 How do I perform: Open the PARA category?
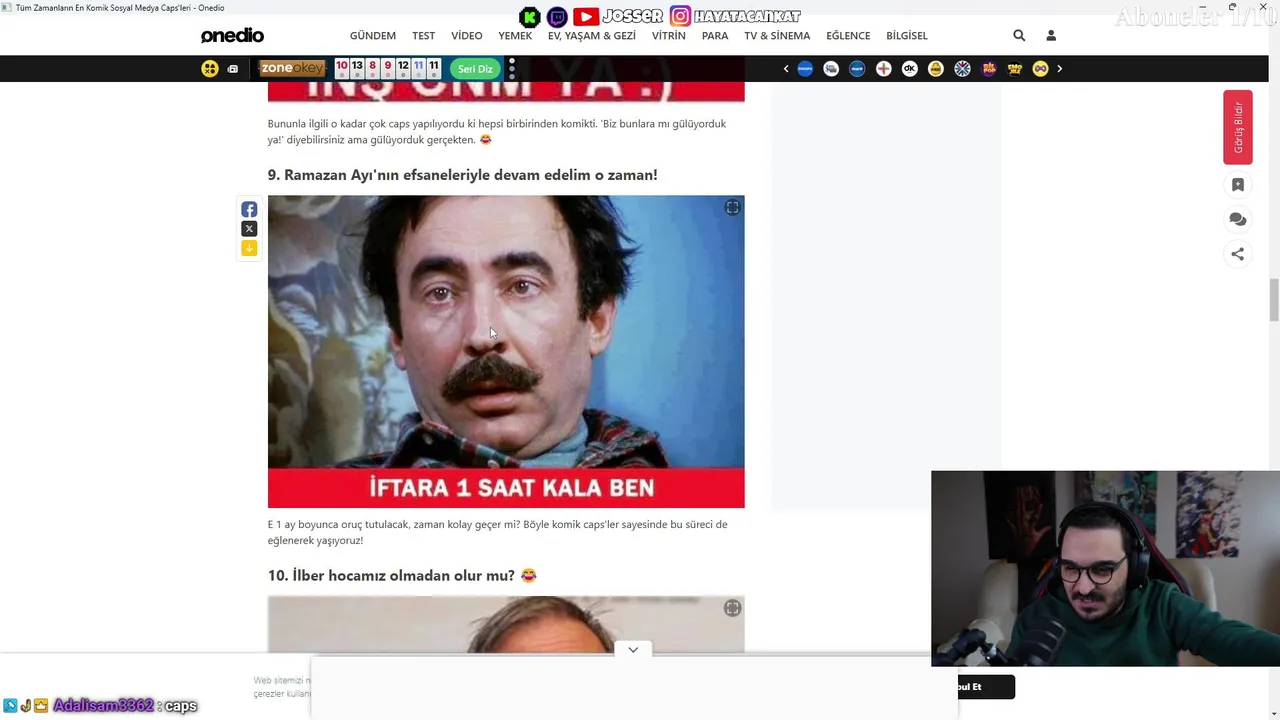coord(715,36)
